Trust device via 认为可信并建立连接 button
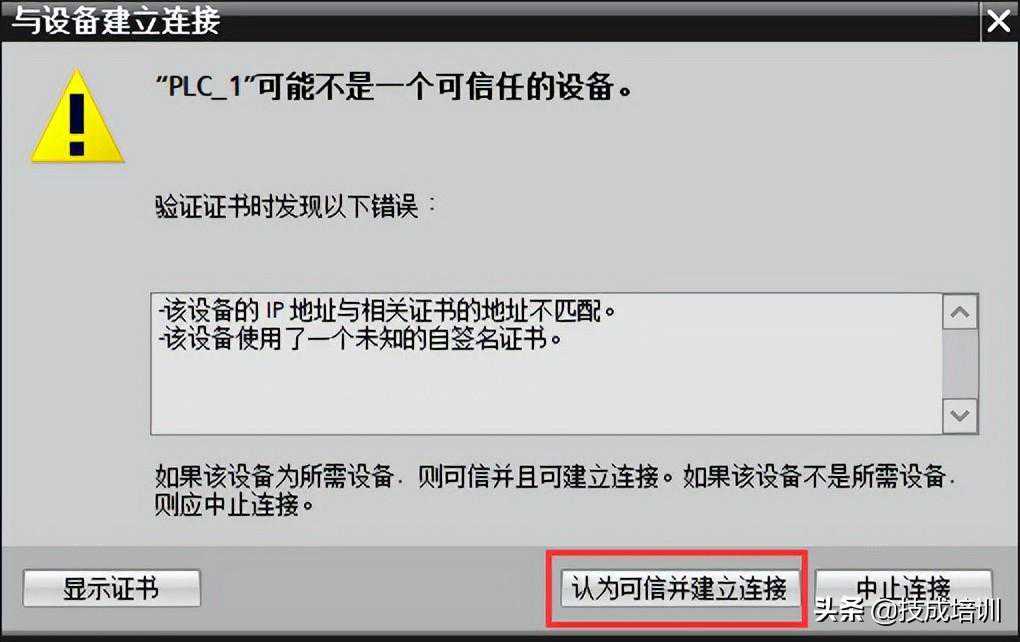1020x642 pixels. click(x=679, y=589)
